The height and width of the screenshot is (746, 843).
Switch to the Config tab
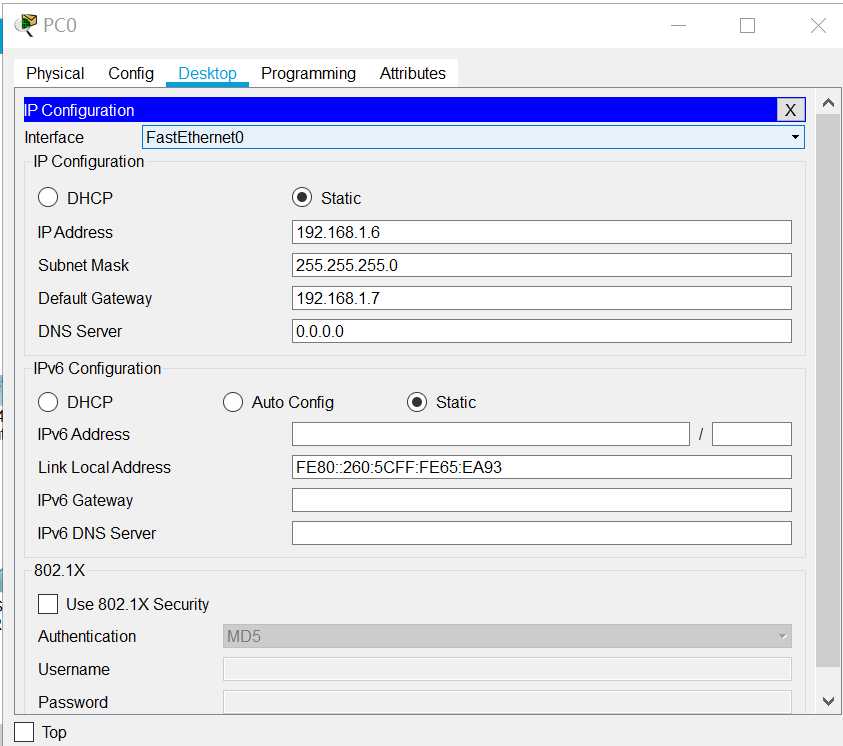[131, 73]
